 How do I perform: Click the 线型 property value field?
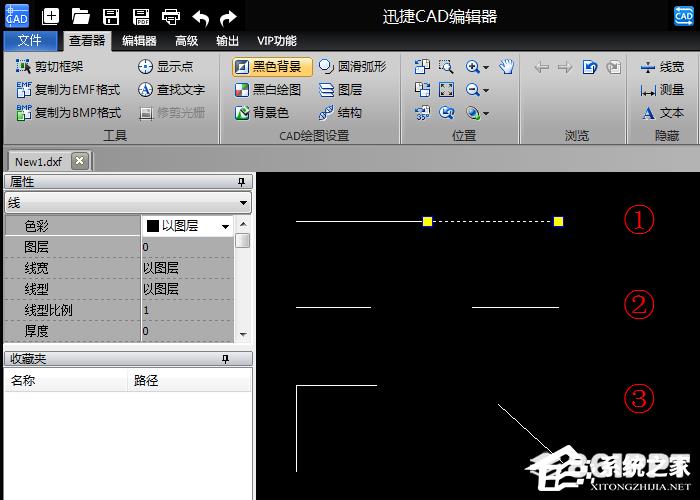[x=187, y=289]
